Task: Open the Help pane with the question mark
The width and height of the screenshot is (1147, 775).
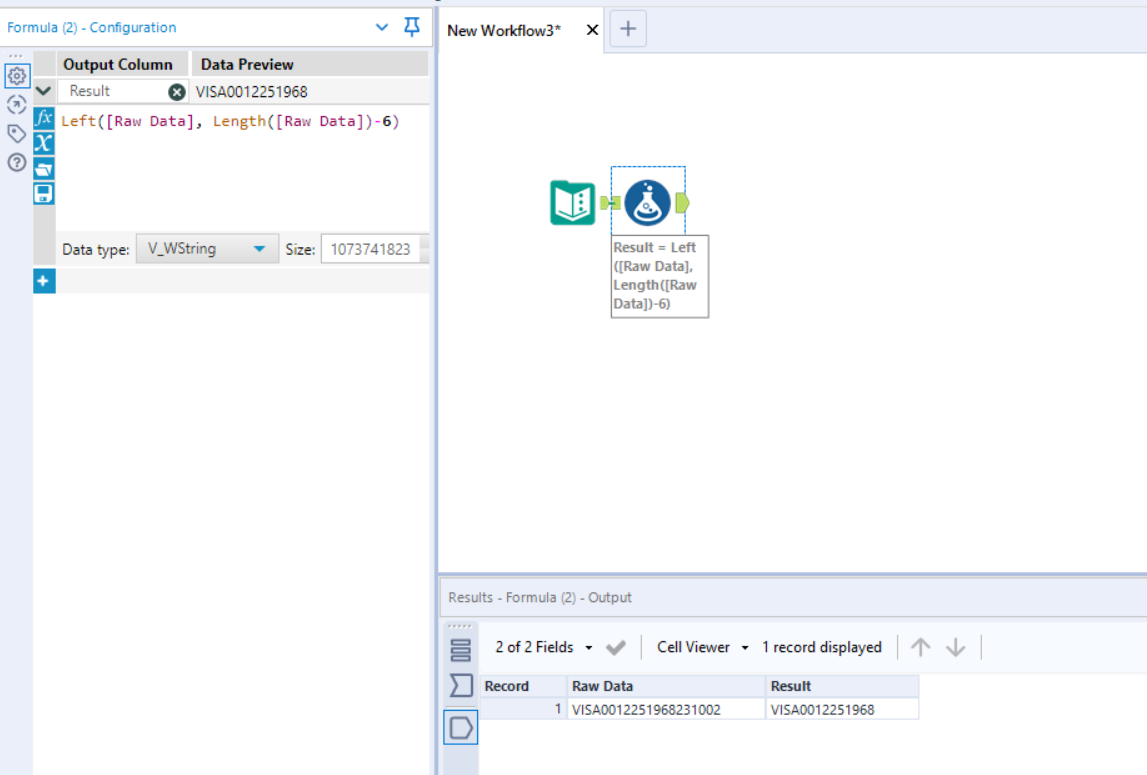Action: click(15, 159)
